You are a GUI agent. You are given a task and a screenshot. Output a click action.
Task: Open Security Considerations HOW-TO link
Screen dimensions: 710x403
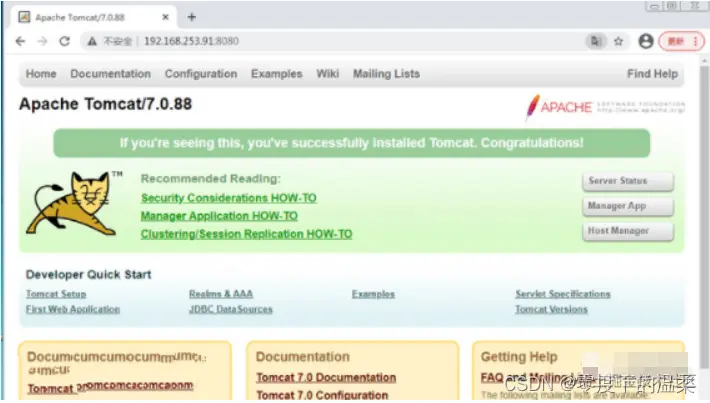[x=229, y=198]
